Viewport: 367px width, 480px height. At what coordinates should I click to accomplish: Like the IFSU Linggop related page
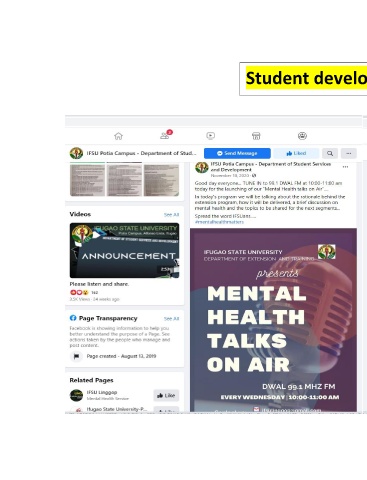(x=166, y=395)
